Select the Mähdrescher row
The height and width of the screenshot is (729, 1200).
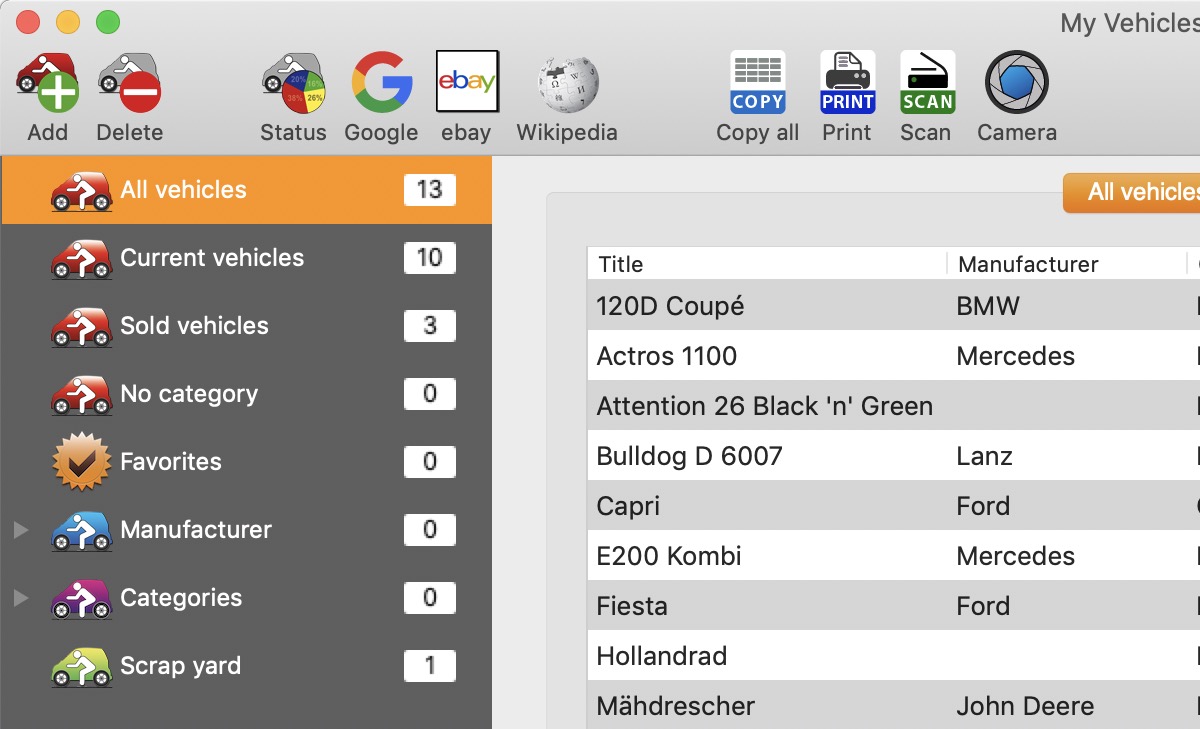click(894, 705)
